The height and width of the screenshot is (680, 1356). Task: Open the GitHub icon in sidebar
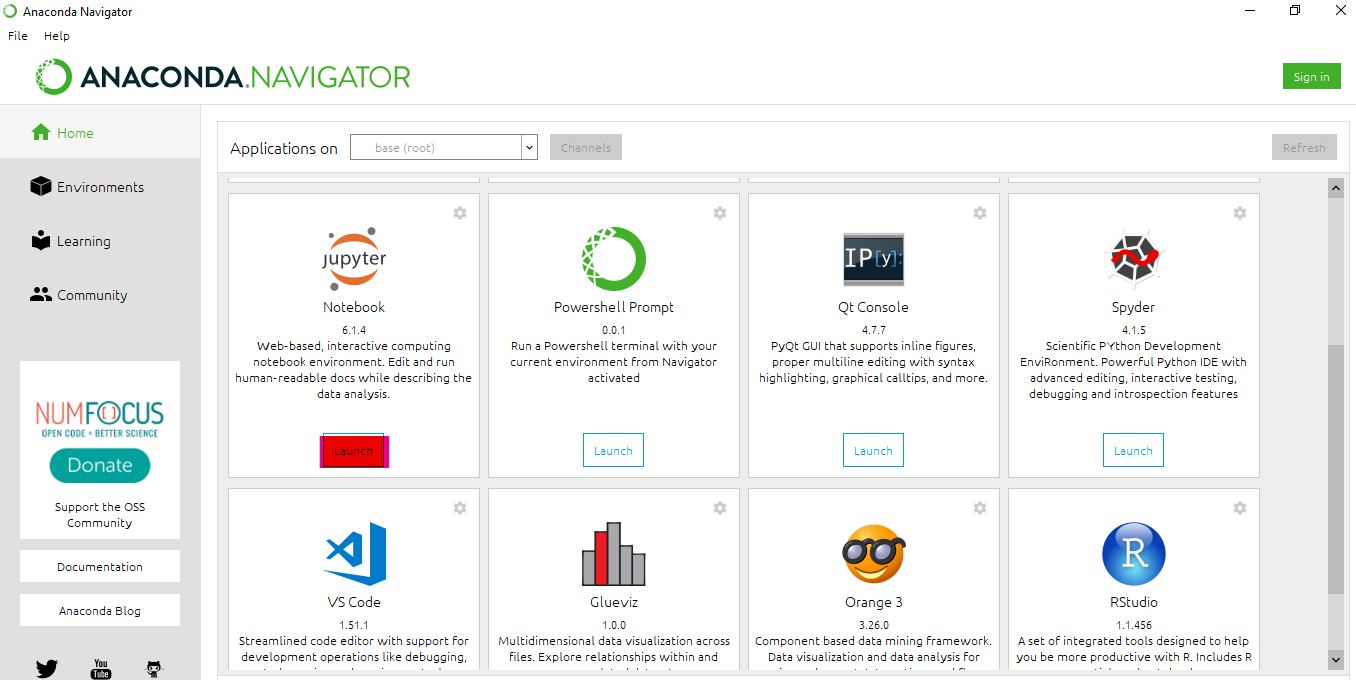click(153, 668)
